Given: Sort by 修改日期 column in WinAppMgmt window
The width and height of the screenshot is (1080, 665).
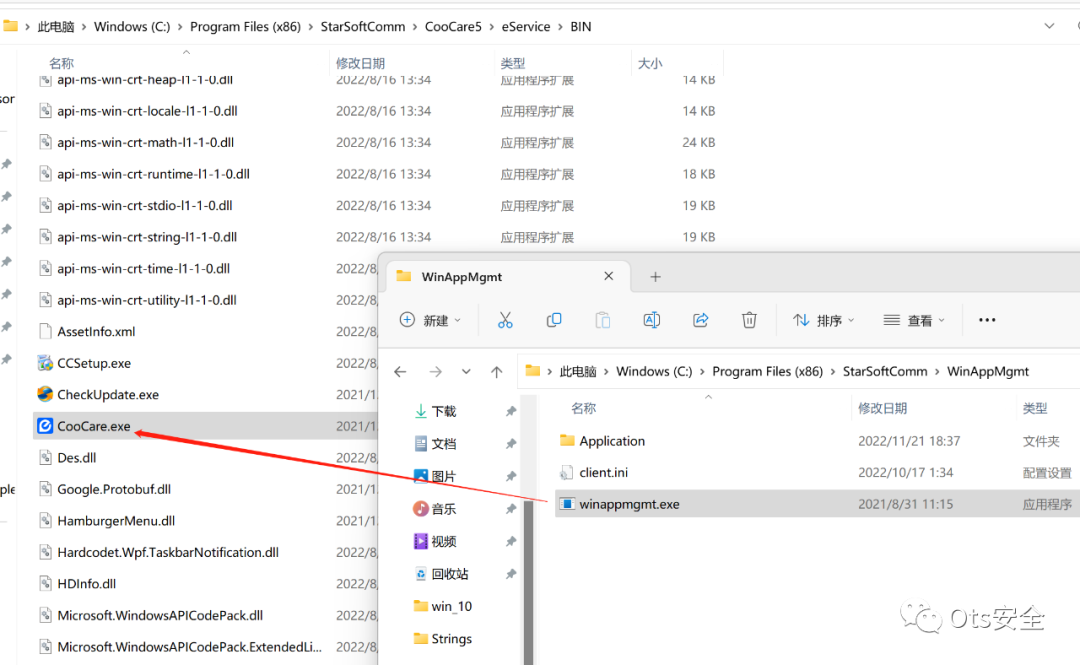Looking at the screenshot, I should [882, 409].
